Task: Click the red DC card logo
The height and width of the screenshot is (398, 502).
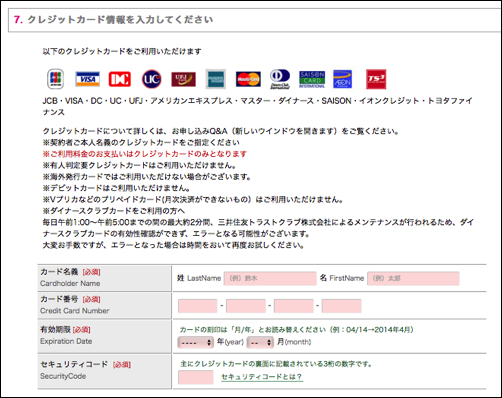Action: pyautogui.click(x=120, y=79)
